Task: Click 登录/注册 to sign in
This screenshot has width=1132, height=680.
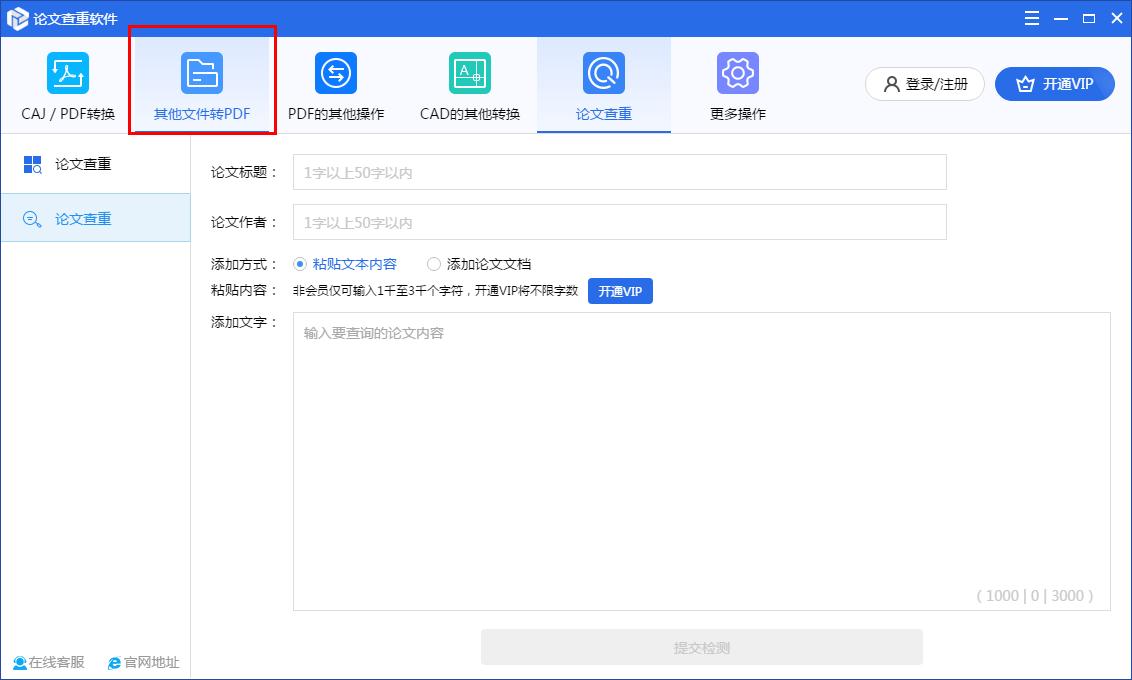Action: pyautogui.click(x=923, y=84)
